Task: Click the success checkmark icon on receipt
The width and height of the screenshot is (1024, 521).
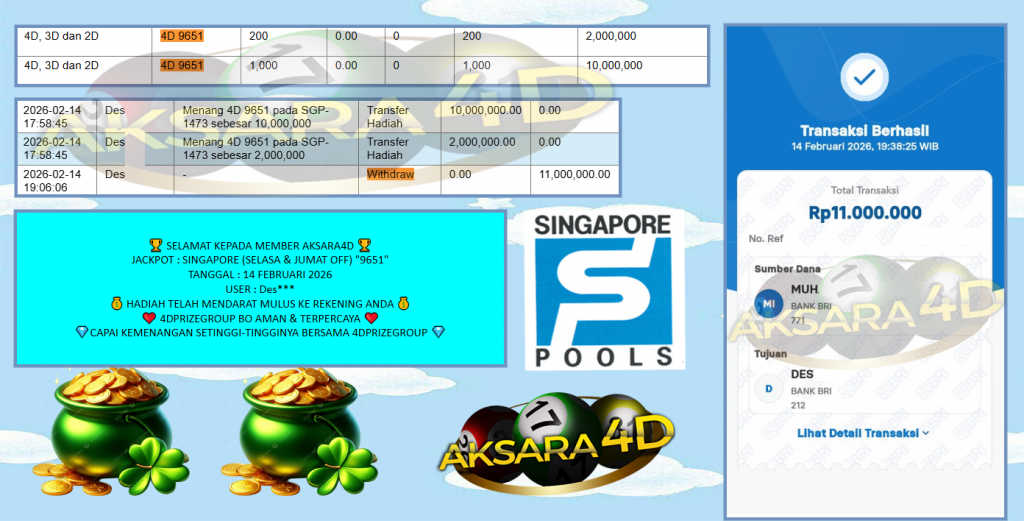Action: click(864, 78)
